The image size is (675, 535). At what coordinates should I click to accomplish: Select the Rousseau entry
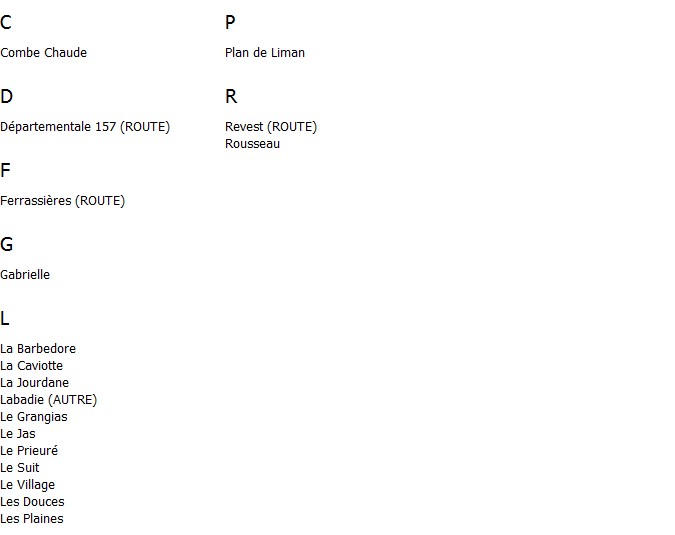tap(252, 144)
